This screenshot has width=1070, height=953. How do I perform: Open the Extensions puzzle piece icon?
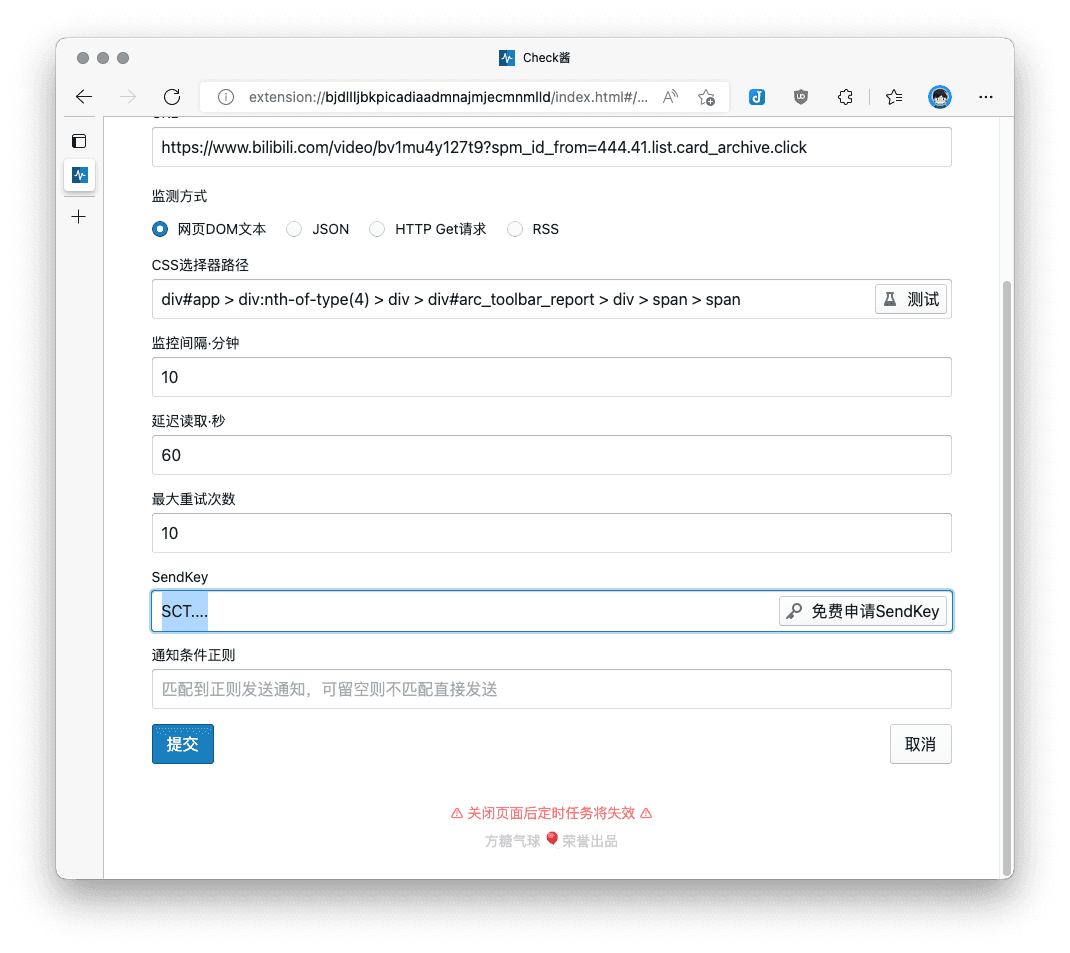coord(845,97)
